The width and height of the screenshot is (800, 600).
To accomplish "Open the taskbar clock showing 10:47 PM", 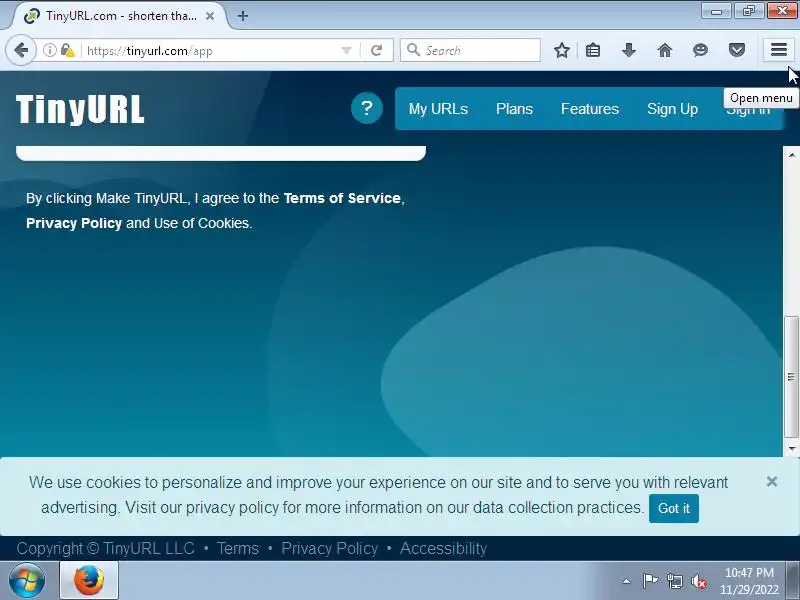I will click(749, 581).
